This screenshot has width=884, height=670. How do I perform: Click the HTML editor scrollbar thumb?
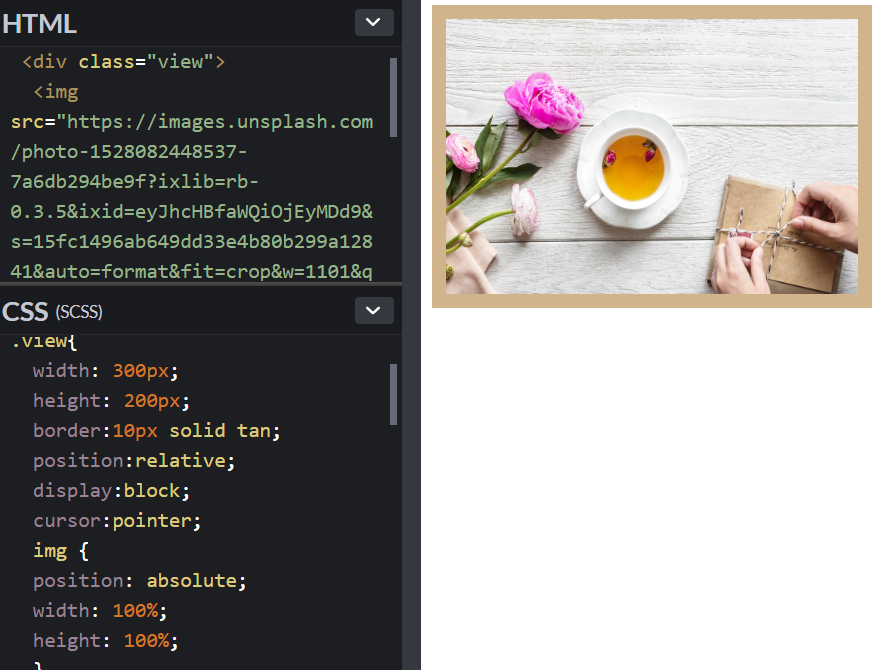(x=394, y=97)
